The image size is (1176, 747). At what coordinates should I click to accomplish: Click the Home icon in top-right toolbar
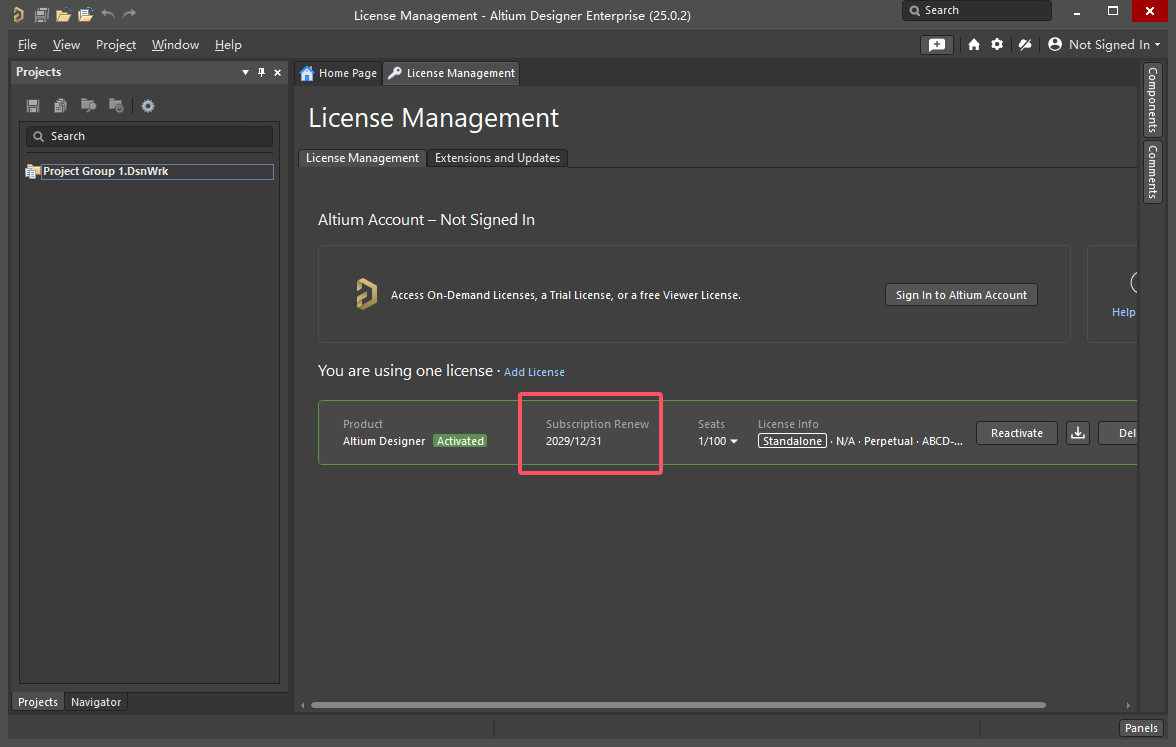[x=974, y=45]
